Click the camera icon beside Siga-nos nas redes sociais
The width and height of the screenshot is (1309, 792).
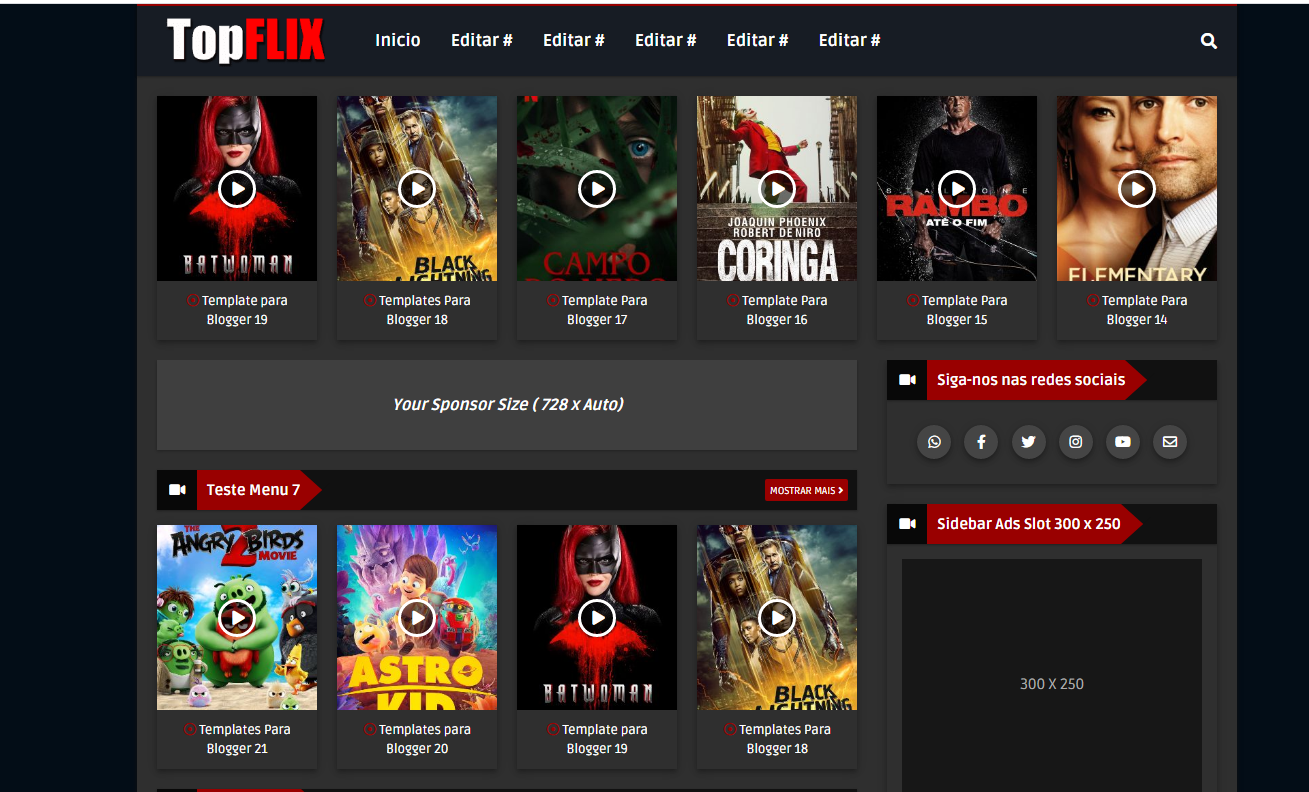point(907,380)
